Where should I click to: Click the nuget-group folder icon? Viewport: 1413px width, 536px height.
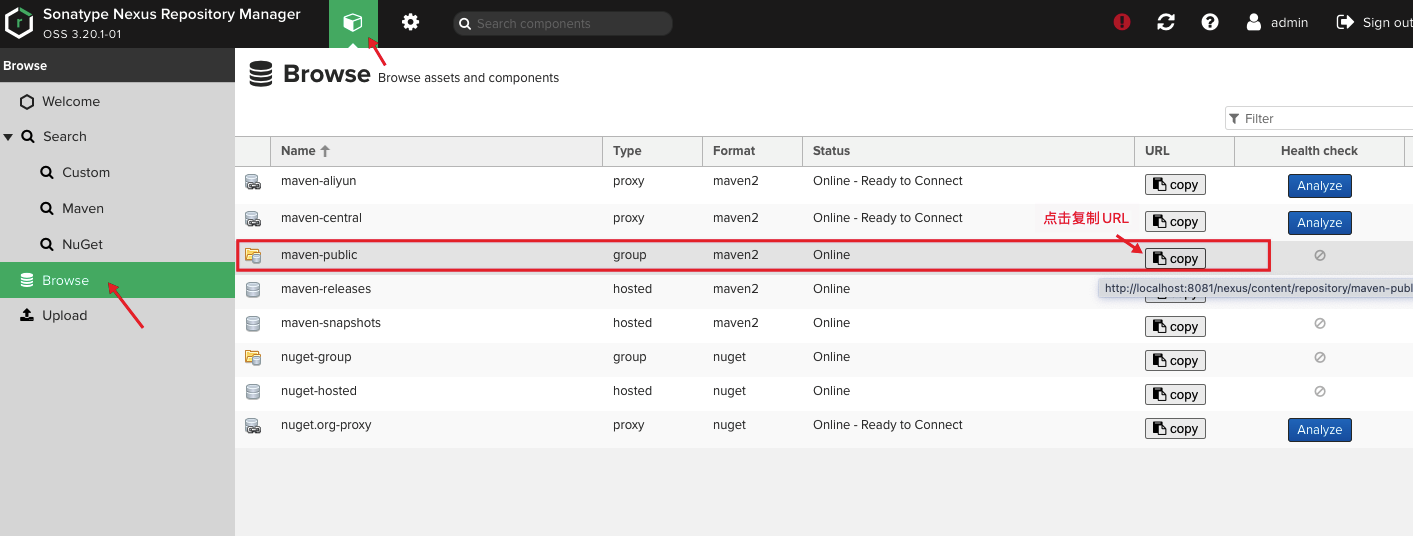pos(253,358)
